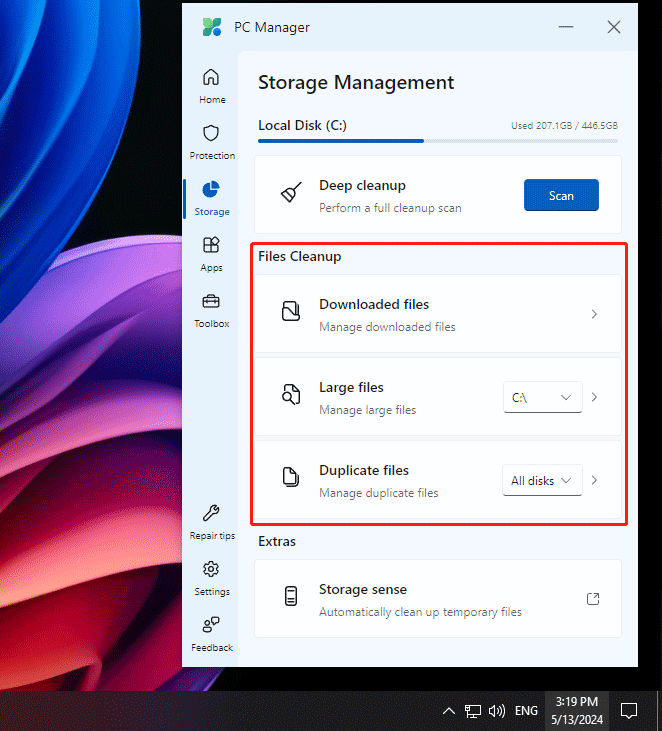This screenshot has width=662, height=731.
Task: Open the Toolbox briefcase section
Action: coord(211,310)
